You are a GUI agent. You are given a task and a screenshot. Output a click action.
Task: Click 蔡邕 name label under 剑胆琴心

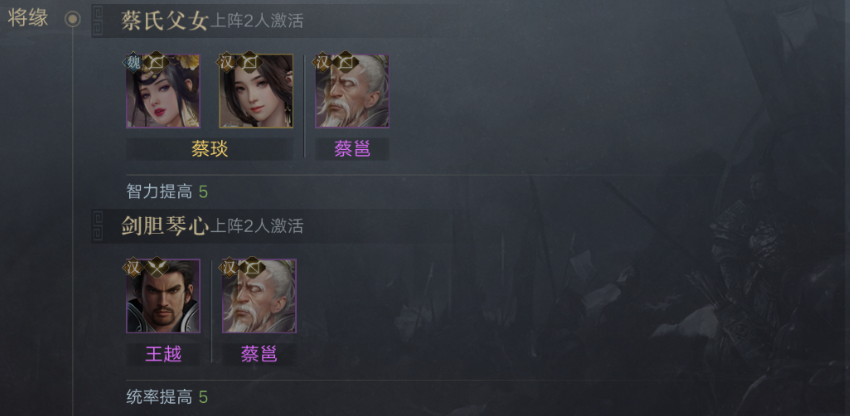[x=259, y=354]
